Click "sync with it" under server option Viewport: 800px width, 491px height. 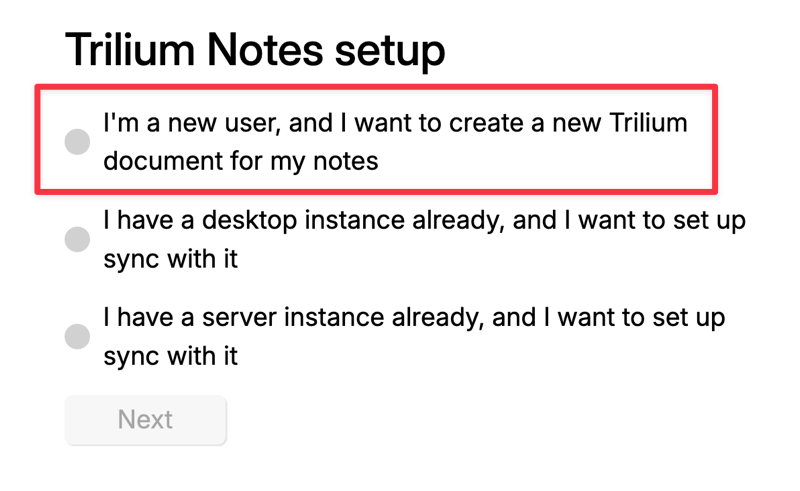tap(170, 356)
